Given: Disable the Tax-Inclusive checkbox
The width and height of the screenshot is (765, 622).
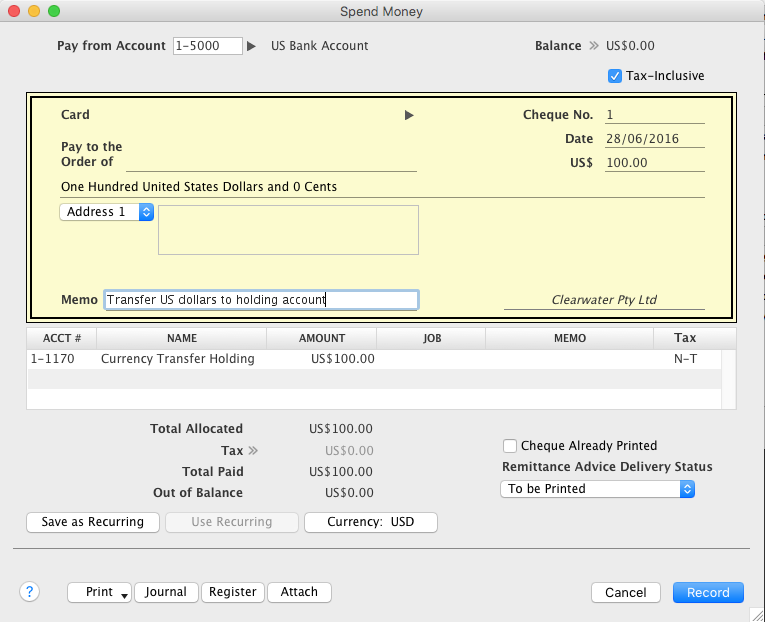Looking at the screenshot, I should coord(615,76).
